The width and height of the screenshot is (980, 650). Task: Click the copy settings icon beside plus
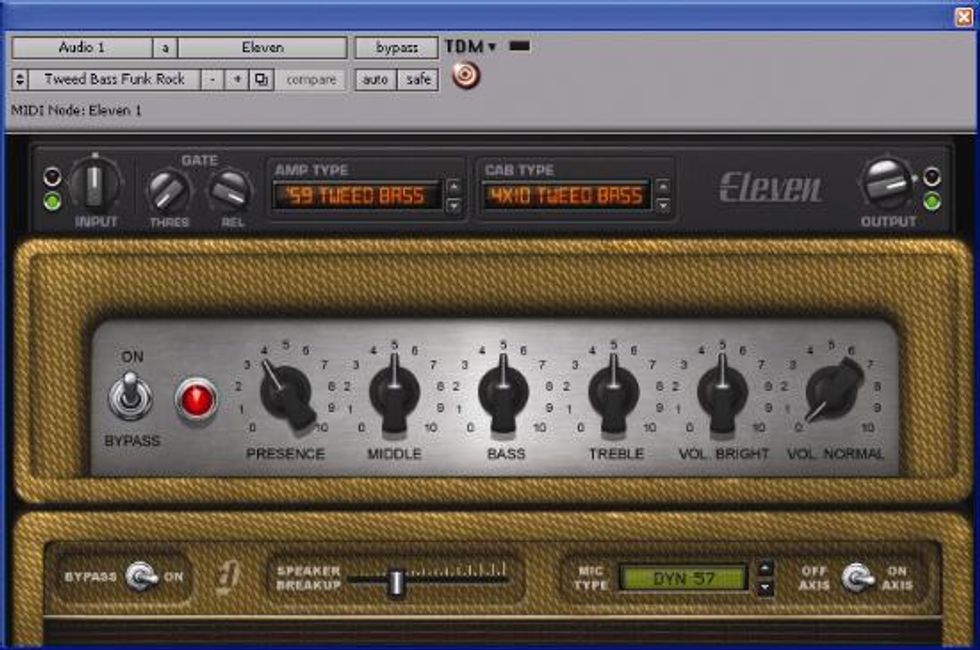pyautogui.click(x=261, y=79)
